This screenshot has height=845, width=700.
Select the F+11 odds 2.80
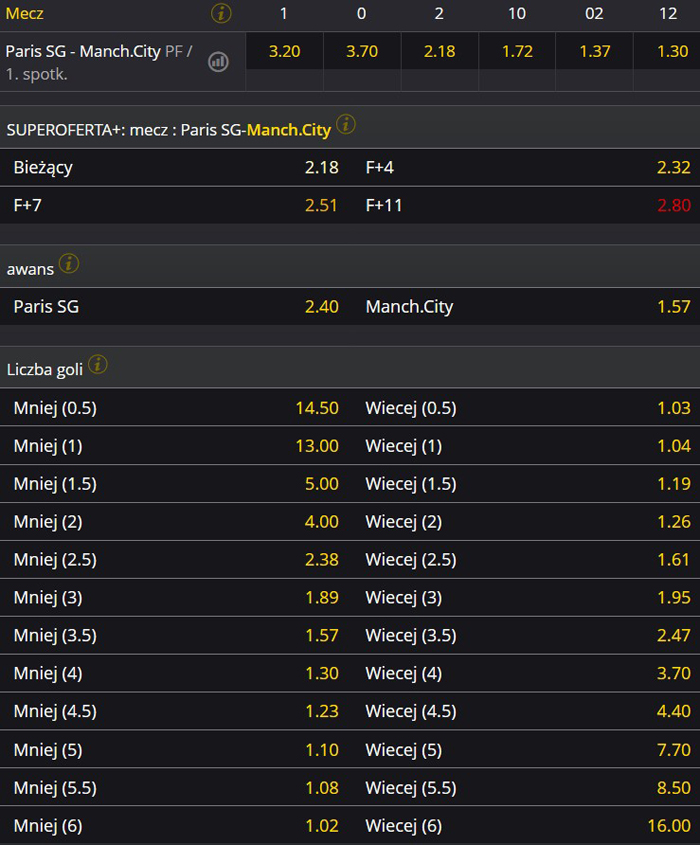(673, 206)
